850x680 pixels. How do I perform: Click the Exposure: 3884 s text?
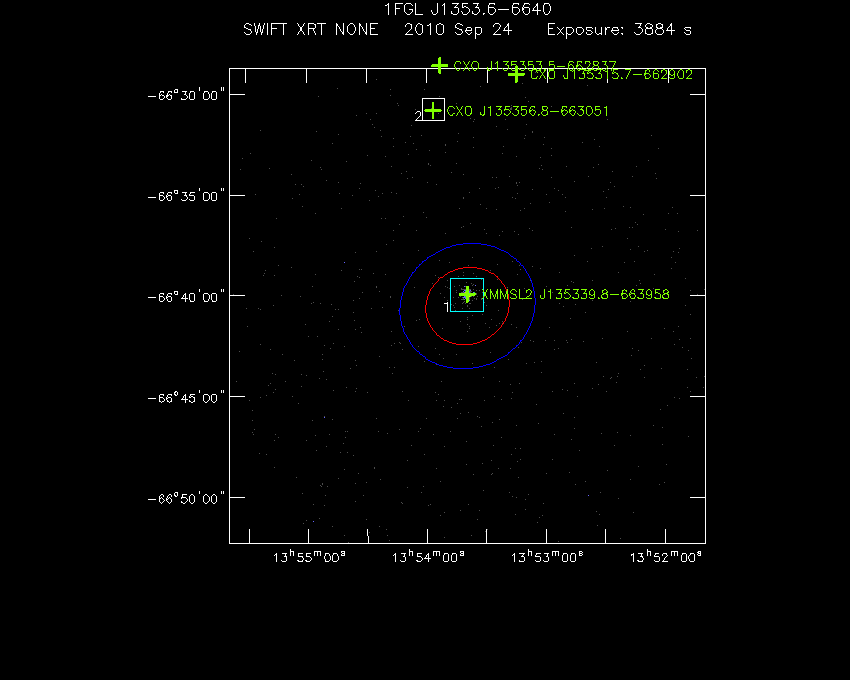tap(619, 30)
